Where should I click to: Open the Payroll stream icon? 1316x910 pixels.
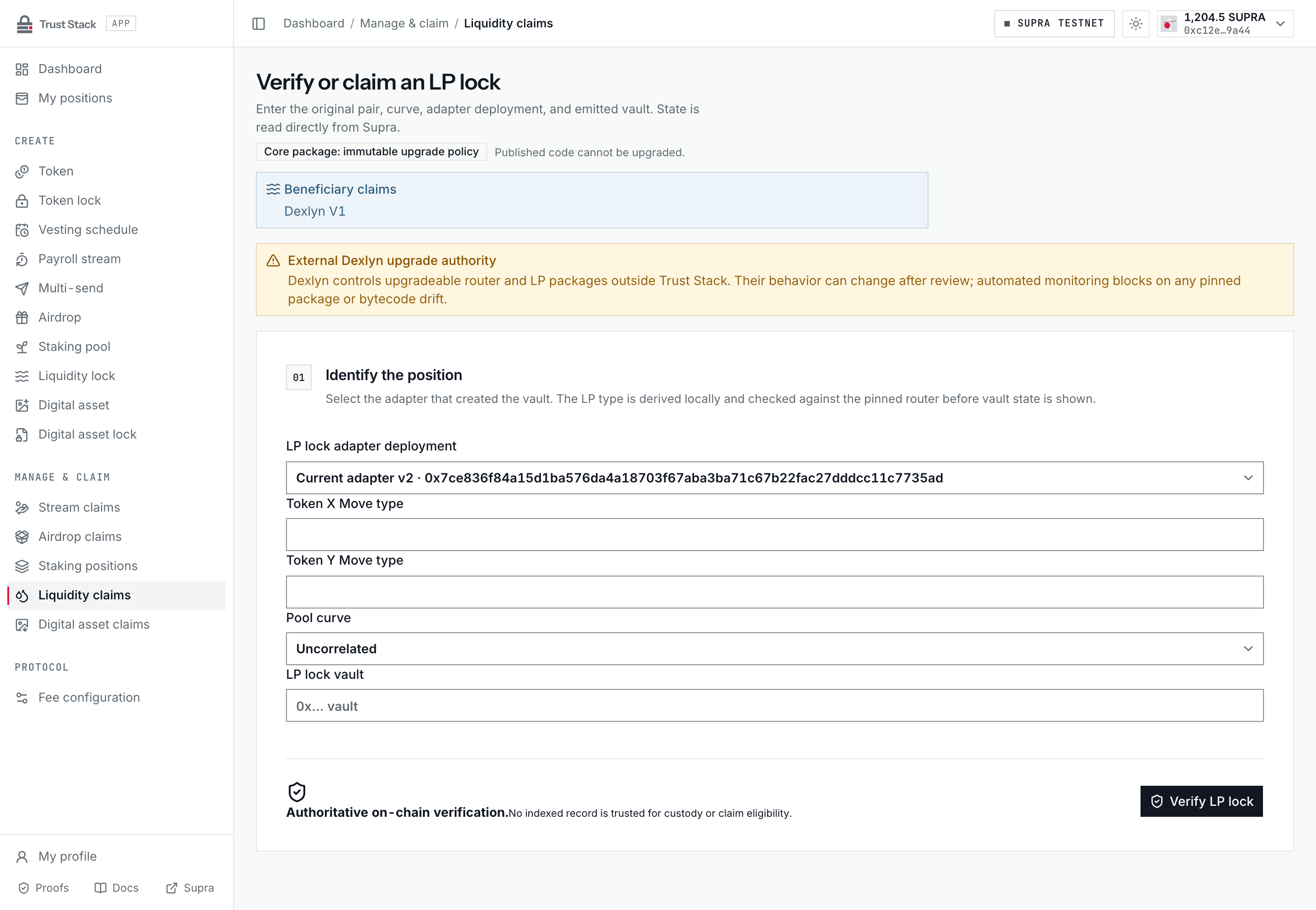pyautogui.click(x=21, y=259)
